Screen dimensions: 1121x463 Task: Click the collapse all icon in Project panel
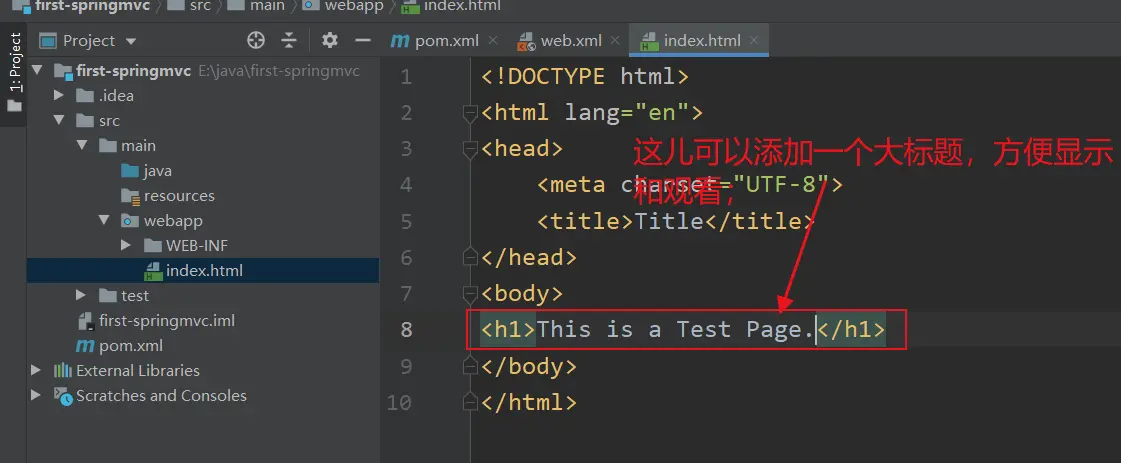tap(289, 41)
